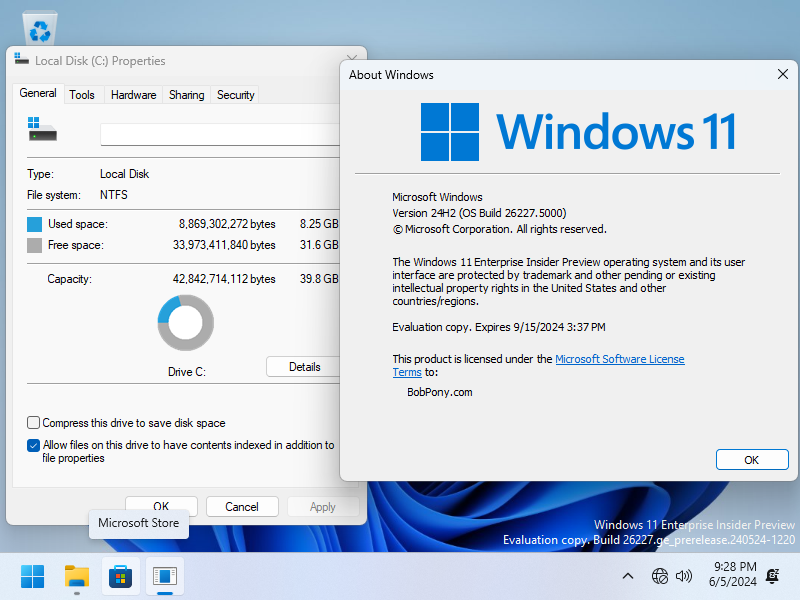
Task: Uncheck Allow files to have contents indexed
Action: (33, 445)
